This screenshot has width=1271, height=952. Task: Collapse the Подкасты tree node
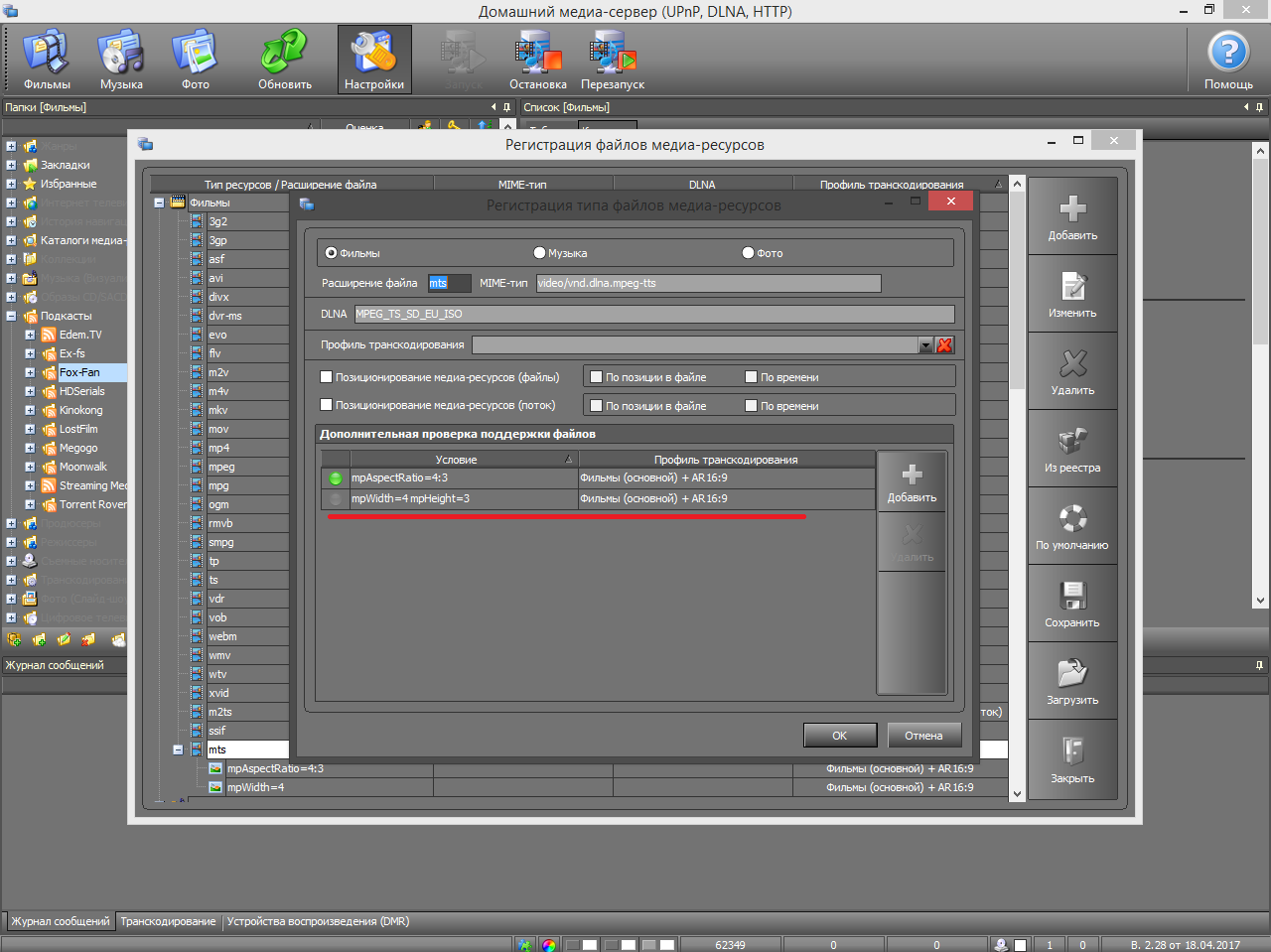click(x=11, y=317)
